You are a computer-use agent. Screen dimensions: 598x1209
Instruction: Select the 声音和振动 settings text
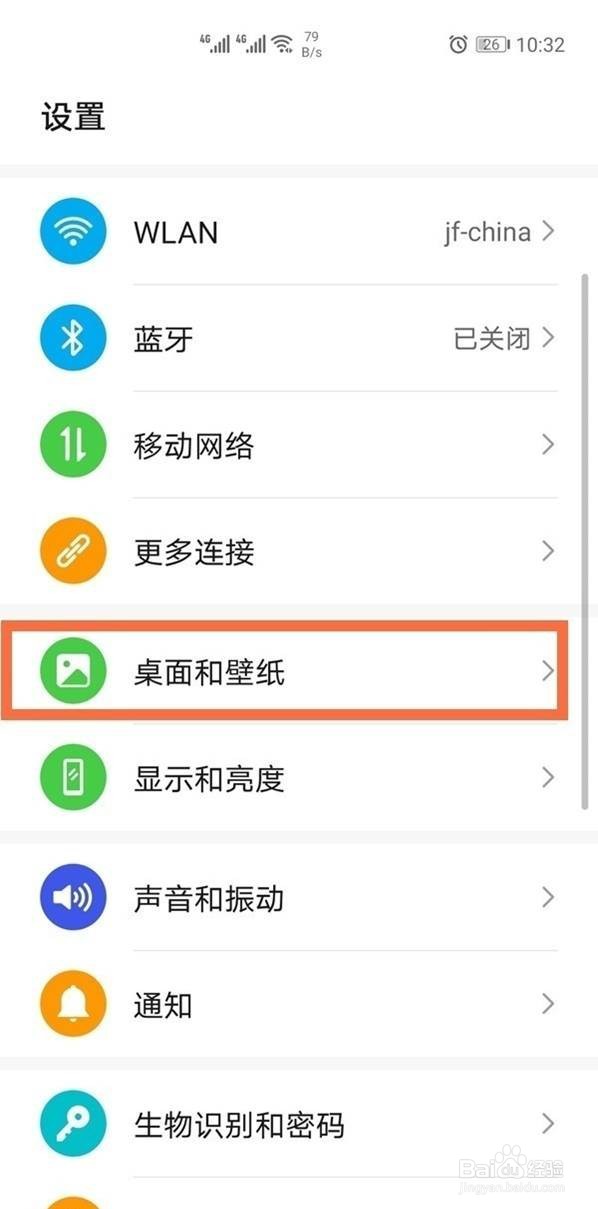tap(209, 899)
